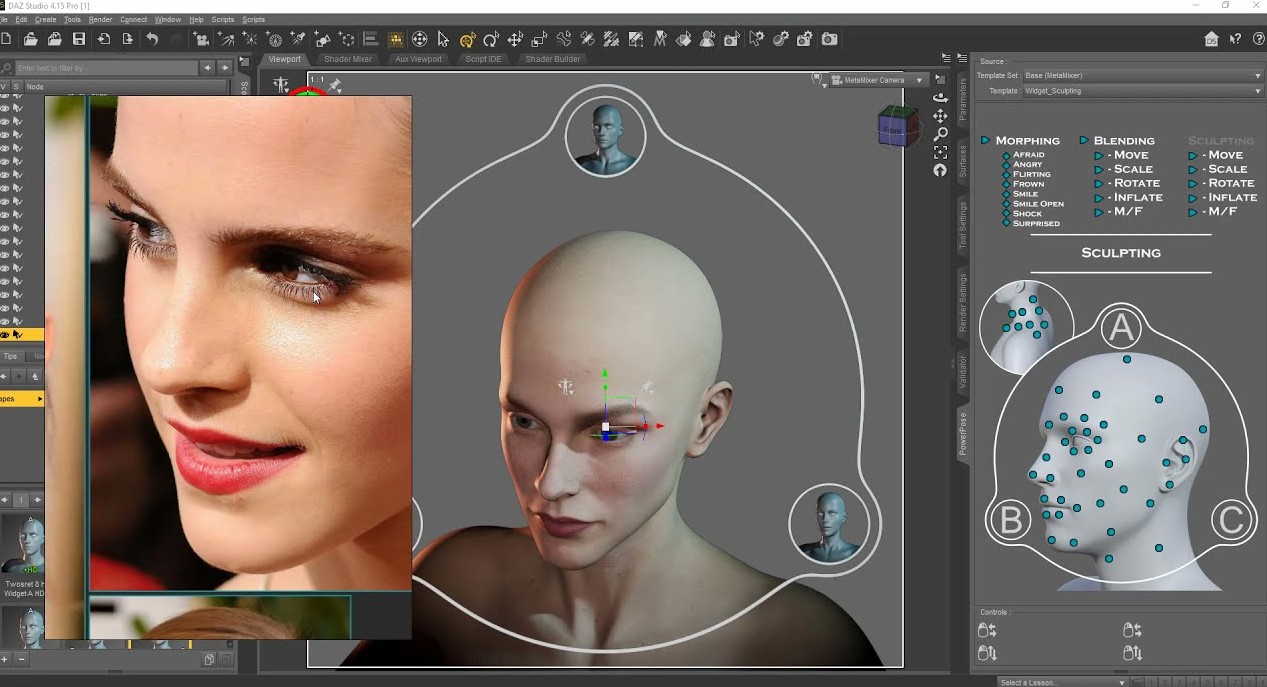Open the MetaMixer Camera selector dropdown

(879, 80)
